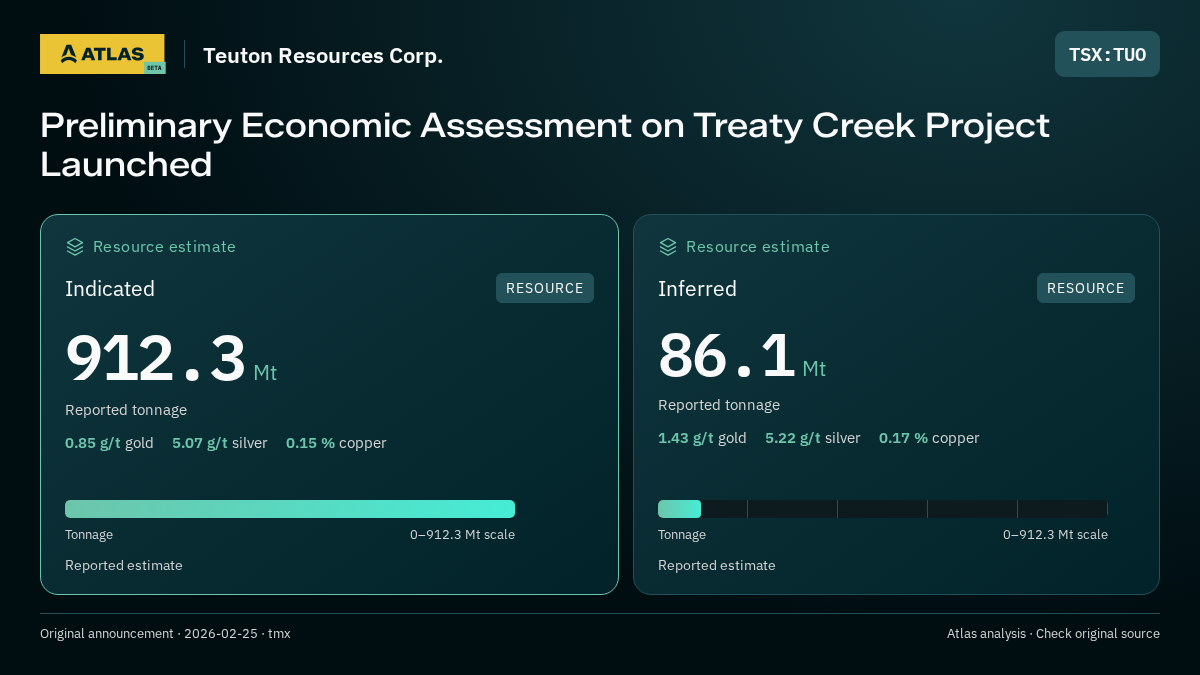Click the 0.15 % copper grade
Viewport: 1200px width, 675px height.
(336, 443)
